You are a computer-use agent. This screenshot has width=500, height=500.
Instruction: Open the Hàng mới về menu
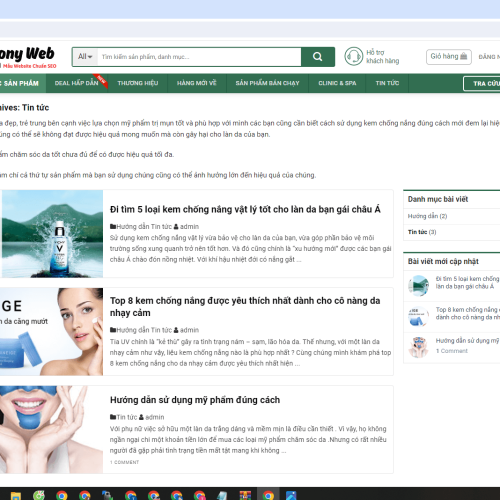[x=197, y=83]
